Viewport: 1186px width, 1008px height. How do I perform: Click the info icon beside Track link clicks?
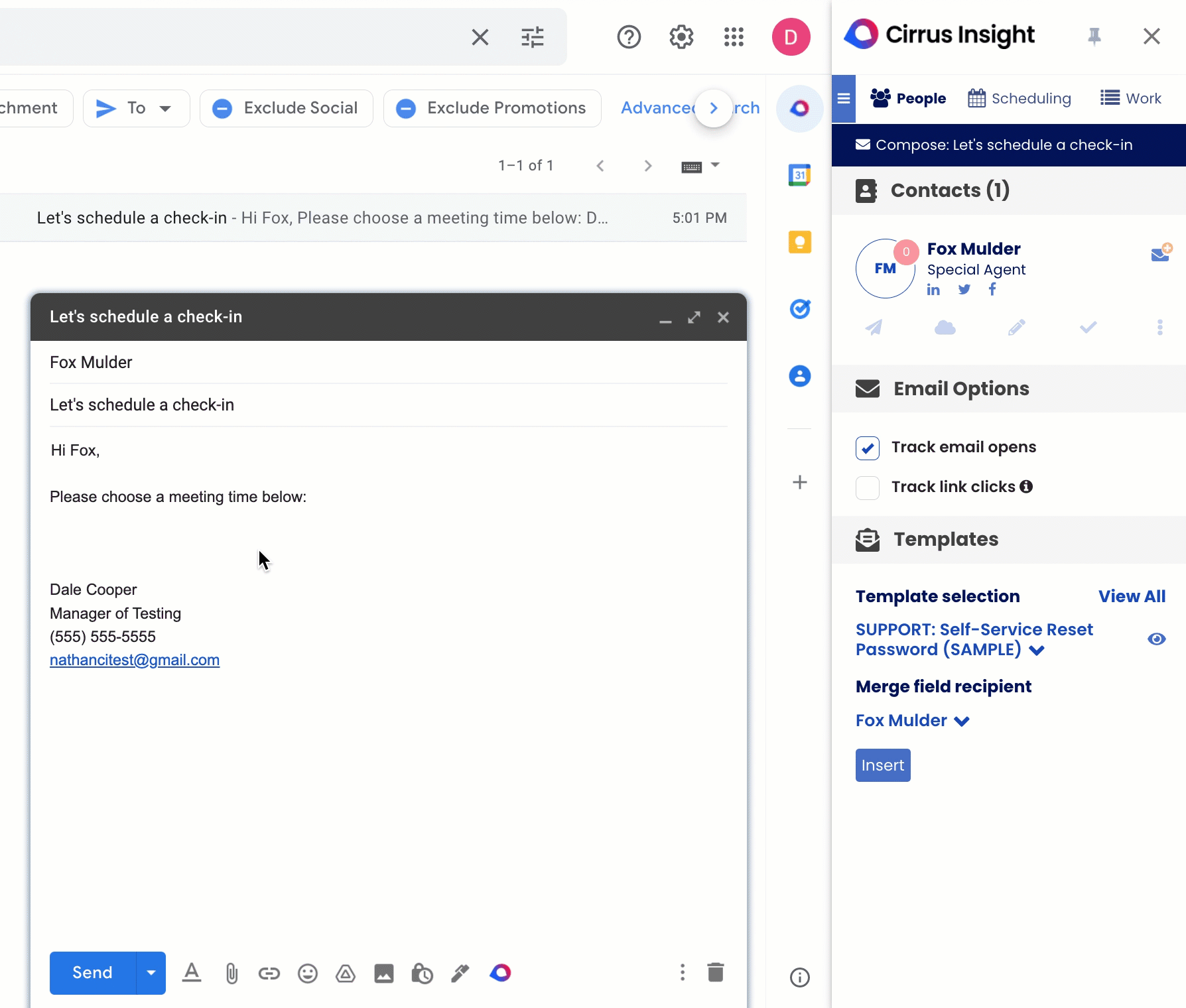(1026, 487)
